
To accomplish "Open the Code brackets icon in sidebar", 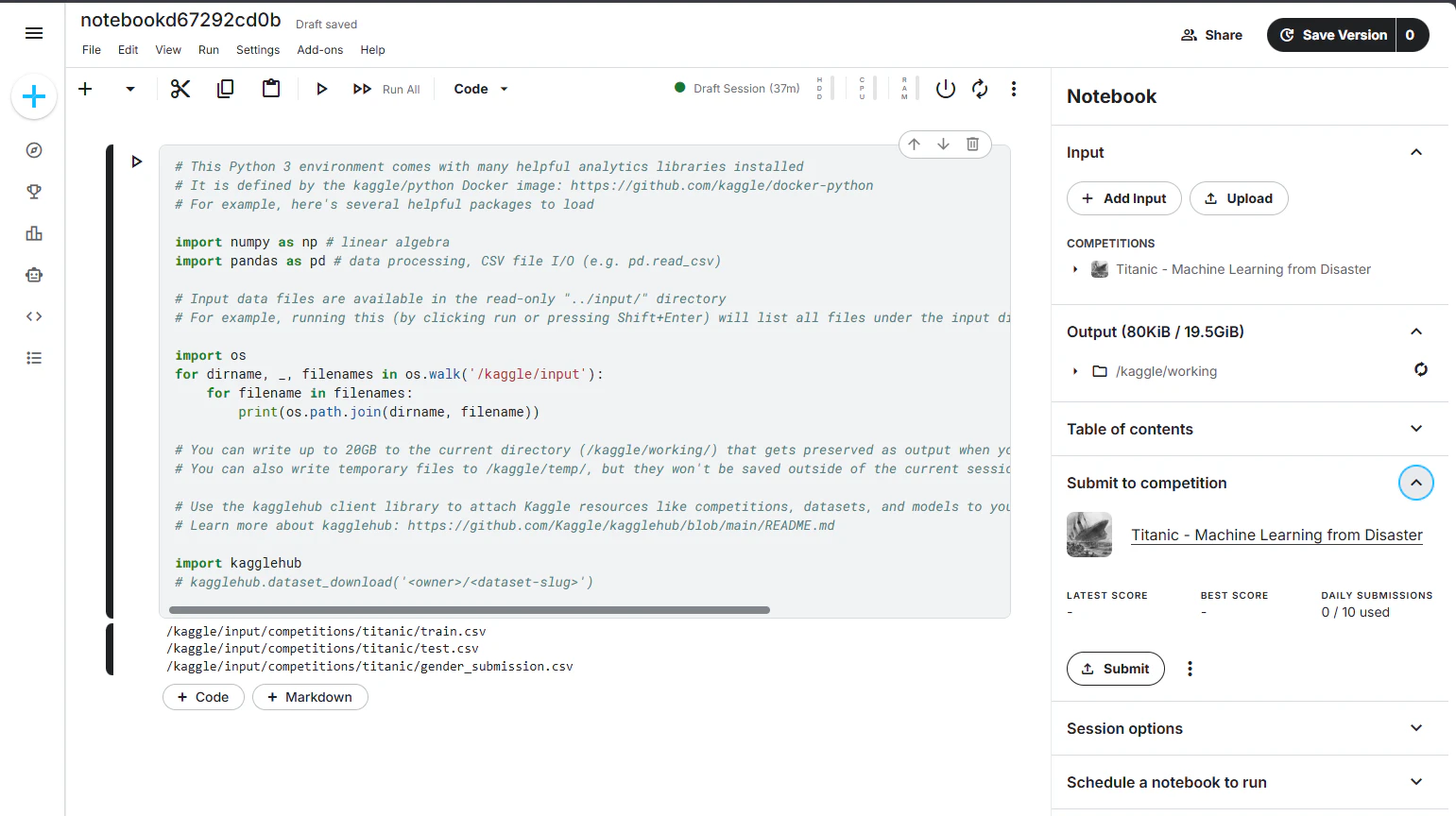I will pyautogui.click(x=34, y=316).
